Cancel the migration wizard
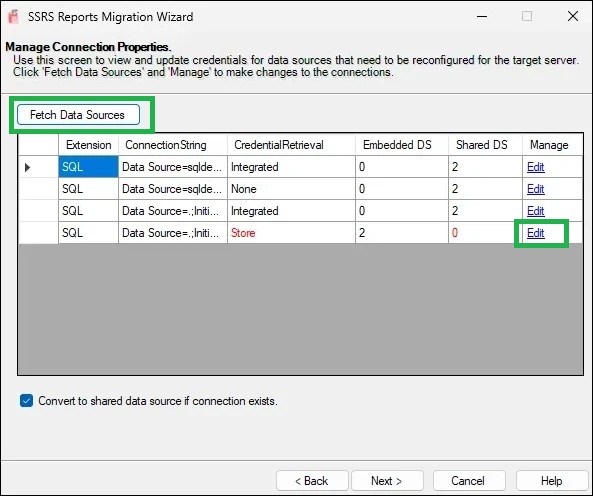Image resolution: width=593 pixels, height=496 pixels. tap(469, 480)
